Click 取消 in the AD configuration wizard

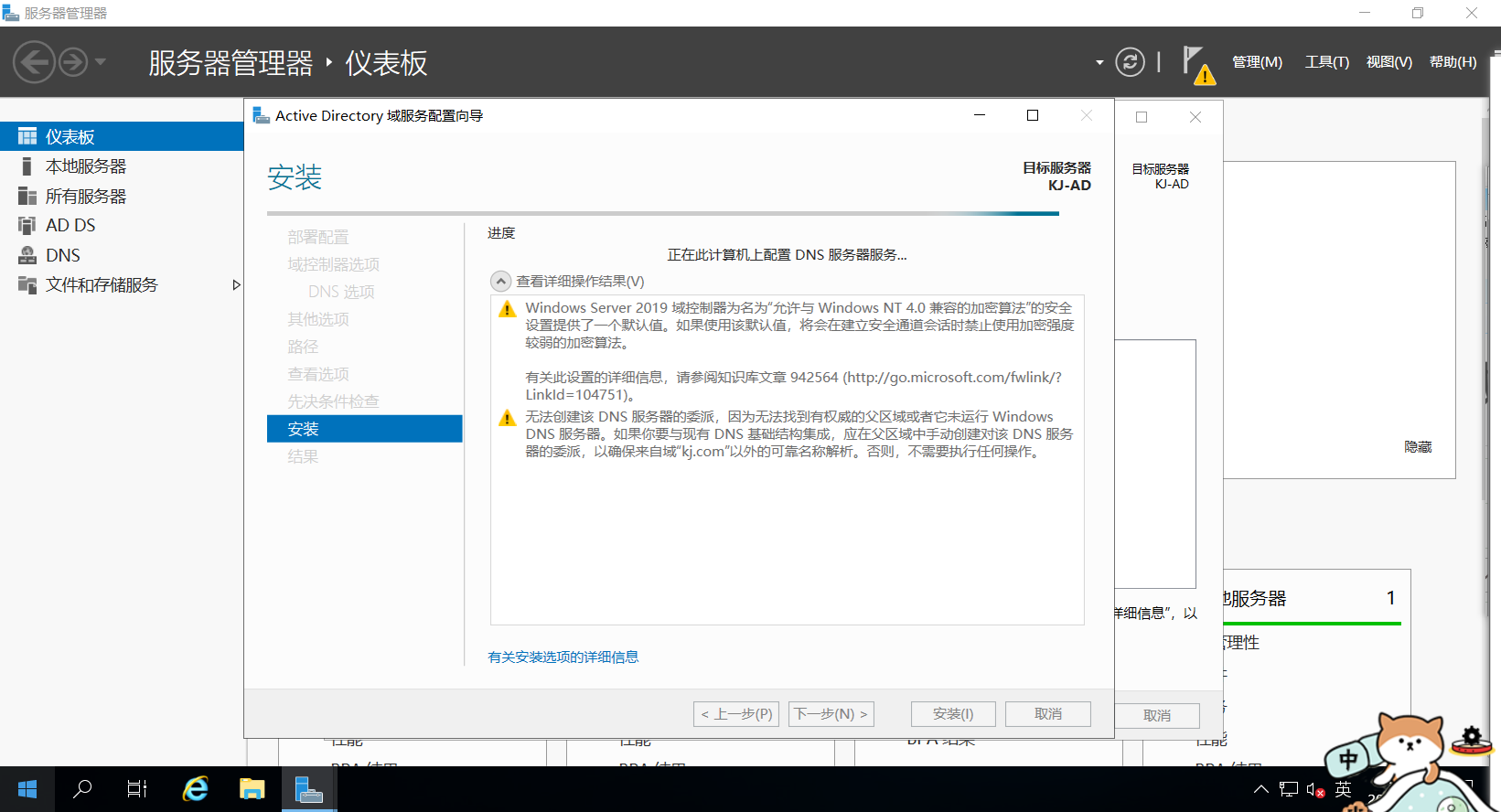pyautogui.click(x=1048, y=714)
